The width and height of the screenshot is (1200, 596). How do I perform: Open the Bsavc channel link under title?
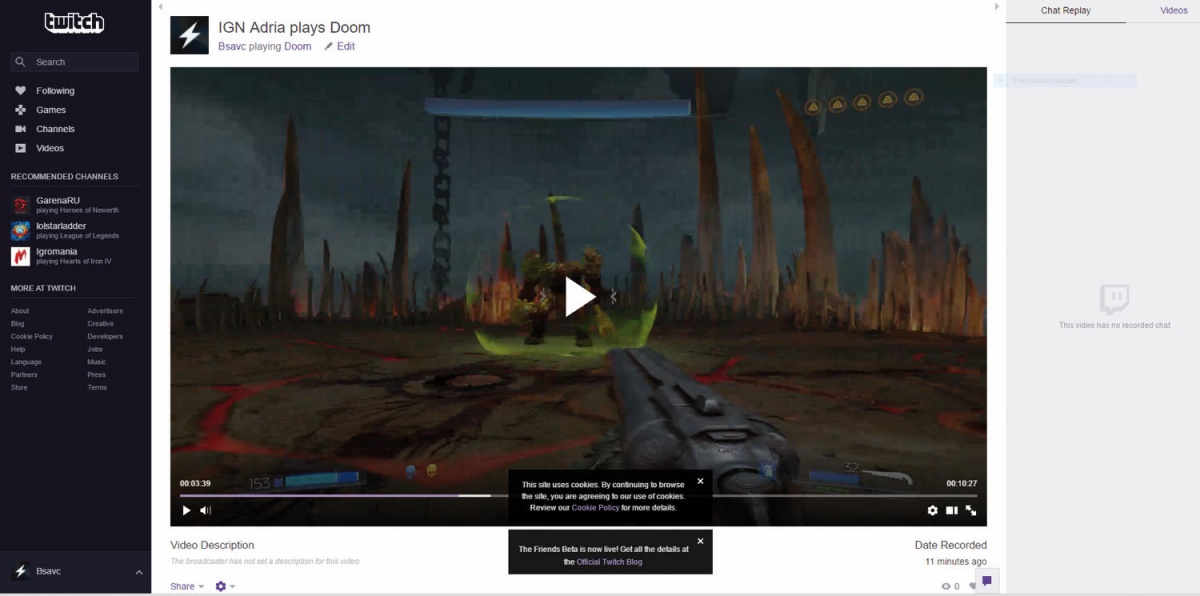click(x=234, y=46)
